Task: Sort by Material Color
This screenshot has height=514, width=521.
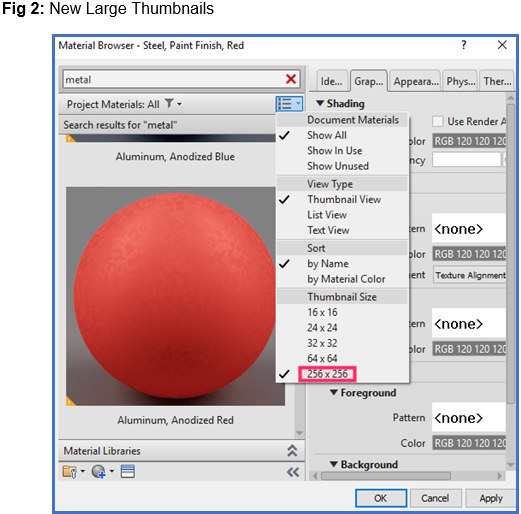Action: (x=342, y=279)
